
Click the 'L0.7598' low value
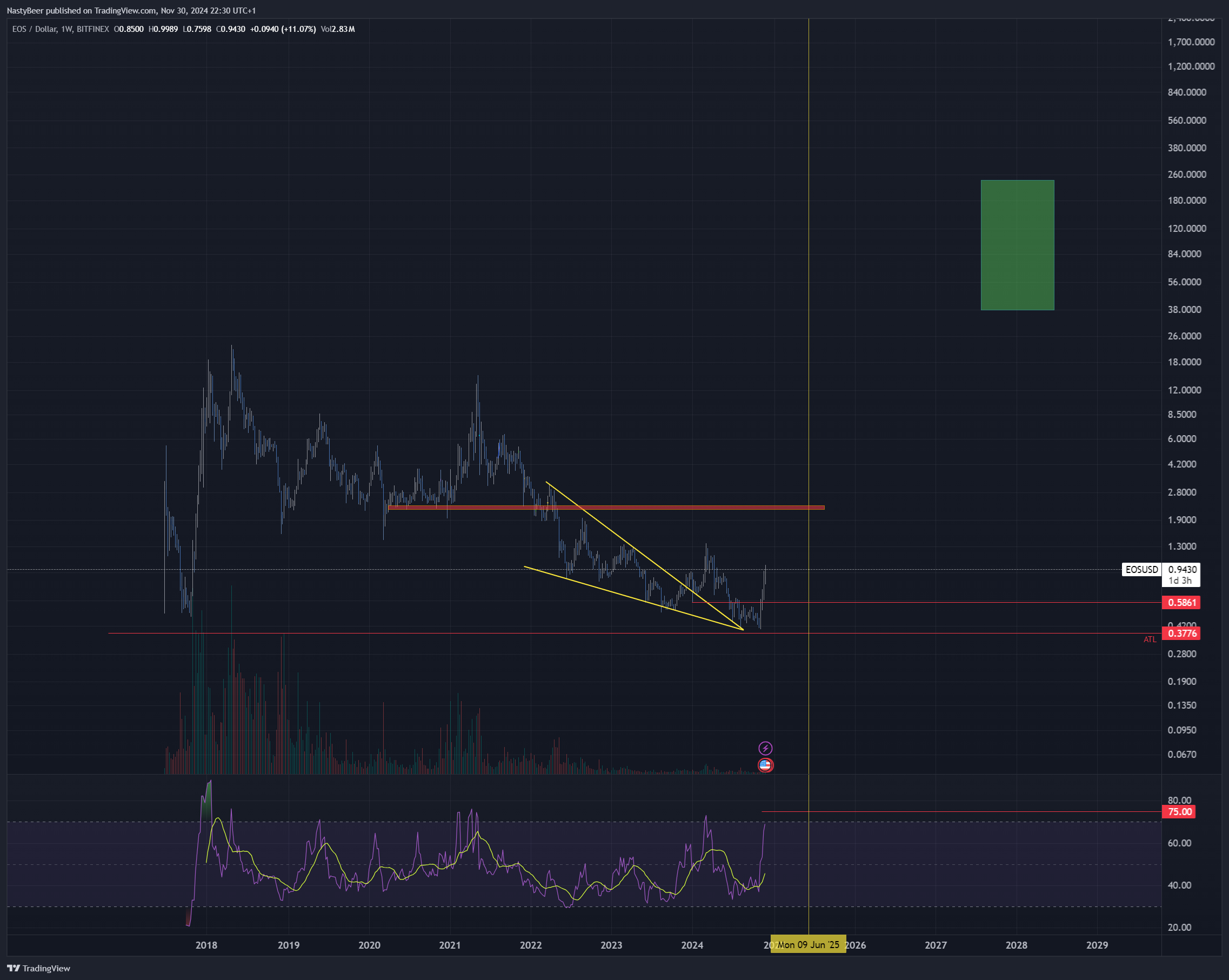197,29
